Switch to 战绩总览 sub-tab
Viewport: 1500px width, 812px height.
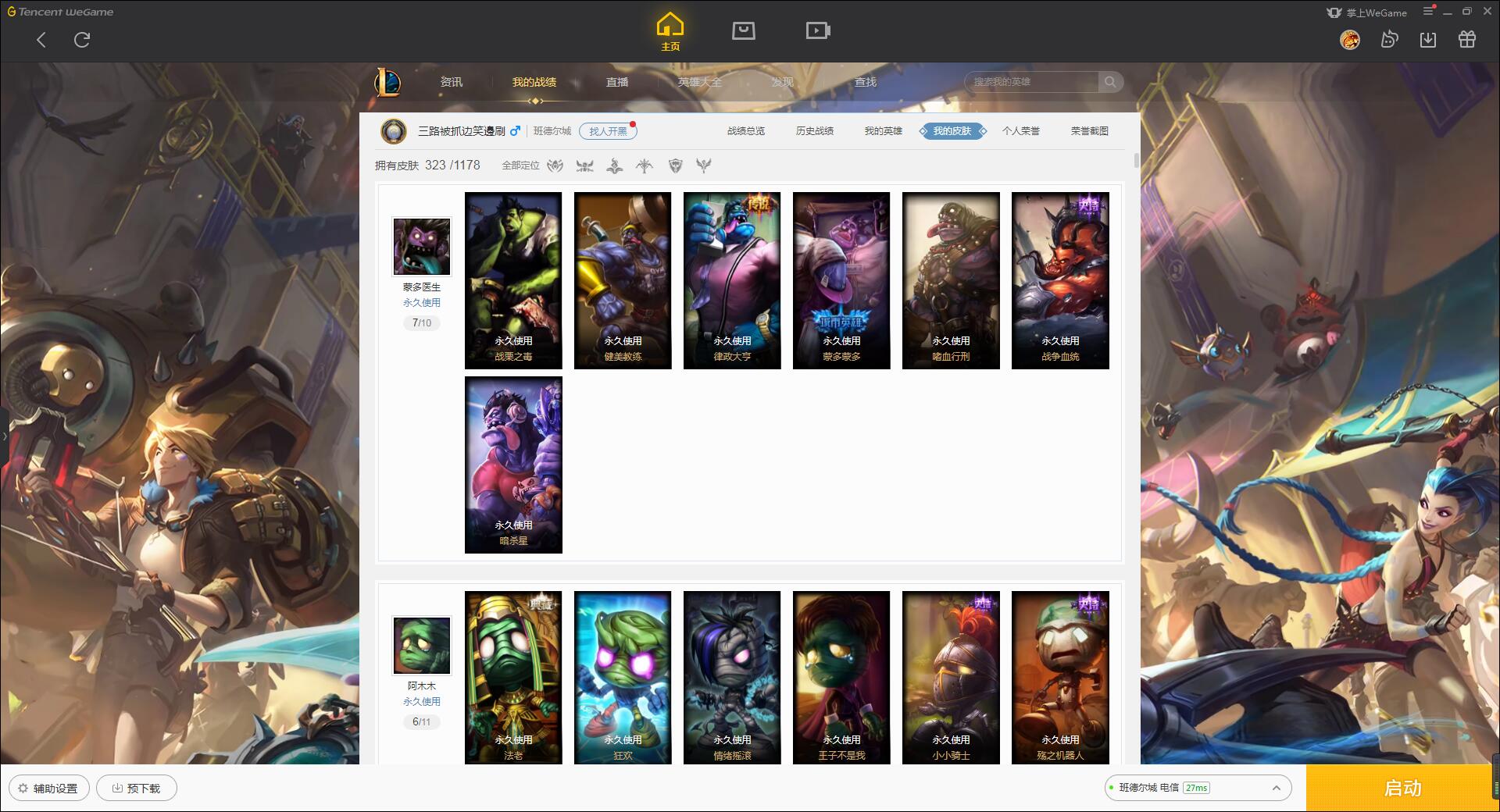tap(746, 131)
